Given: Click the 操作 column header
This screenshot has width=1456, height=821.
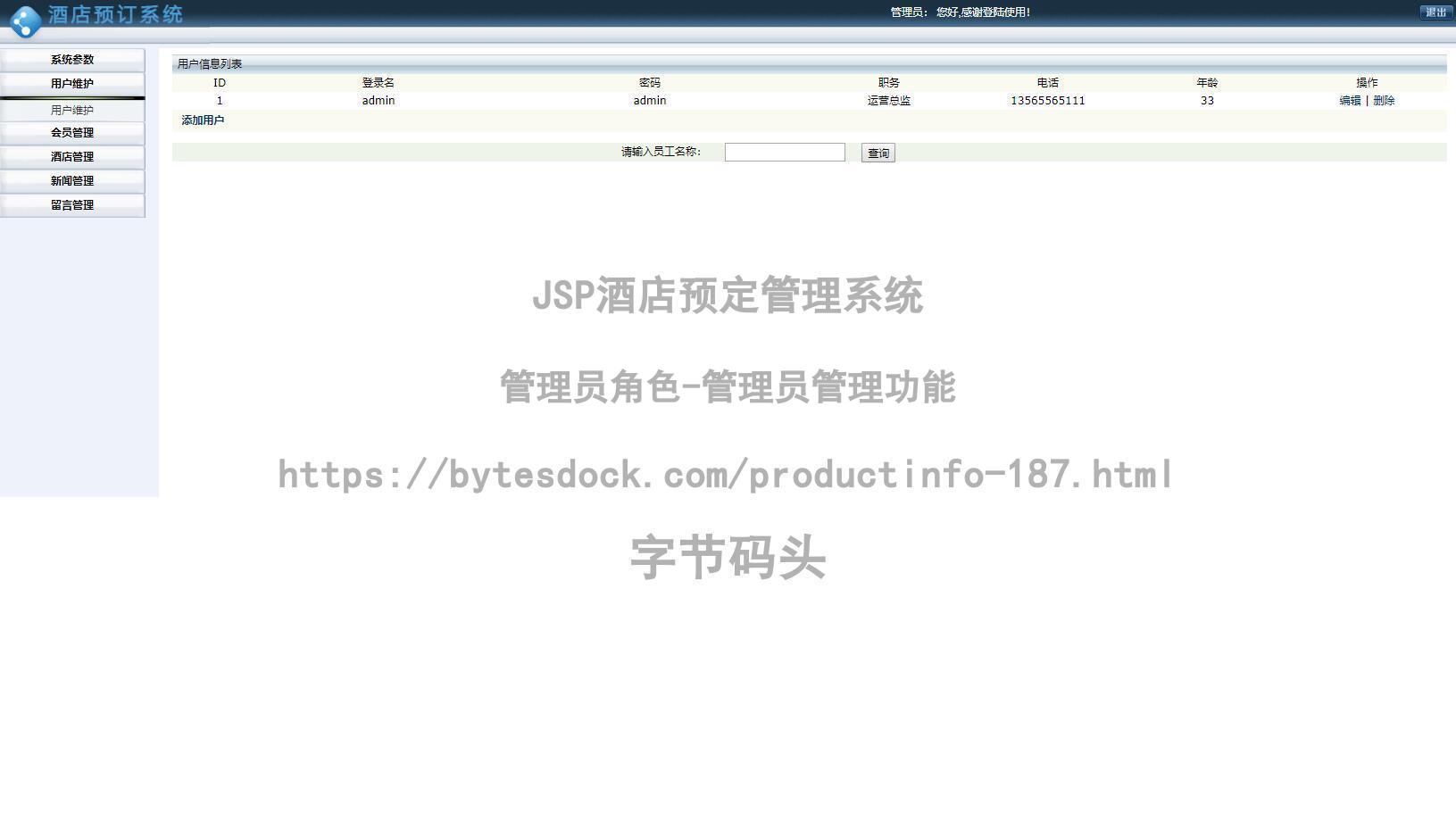Looking at the screenshot, I should [x=1367, y=83].
